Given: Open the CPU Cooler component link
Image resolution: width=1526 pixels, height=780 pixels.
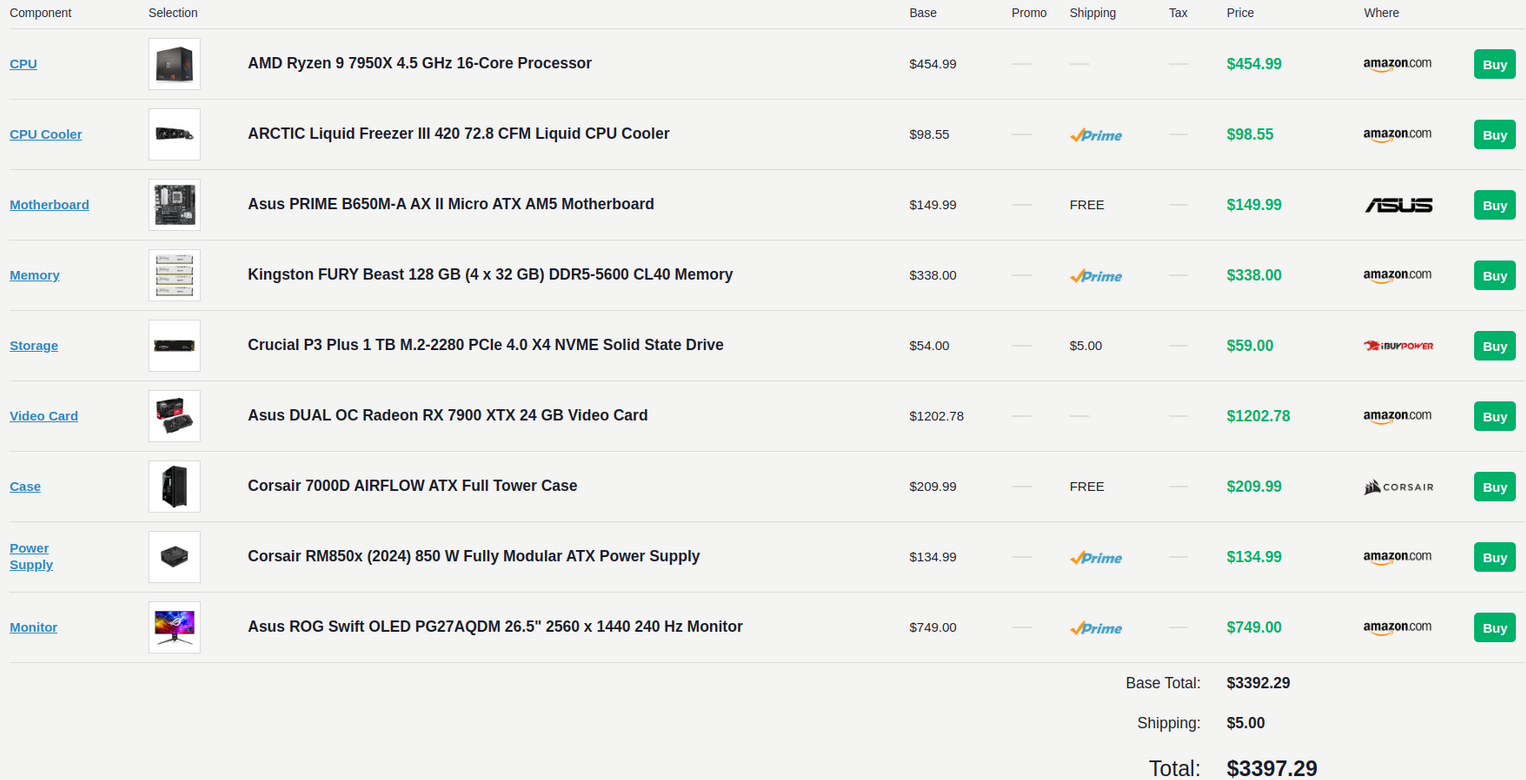Looking at the screenshot, I should point(46,134).
